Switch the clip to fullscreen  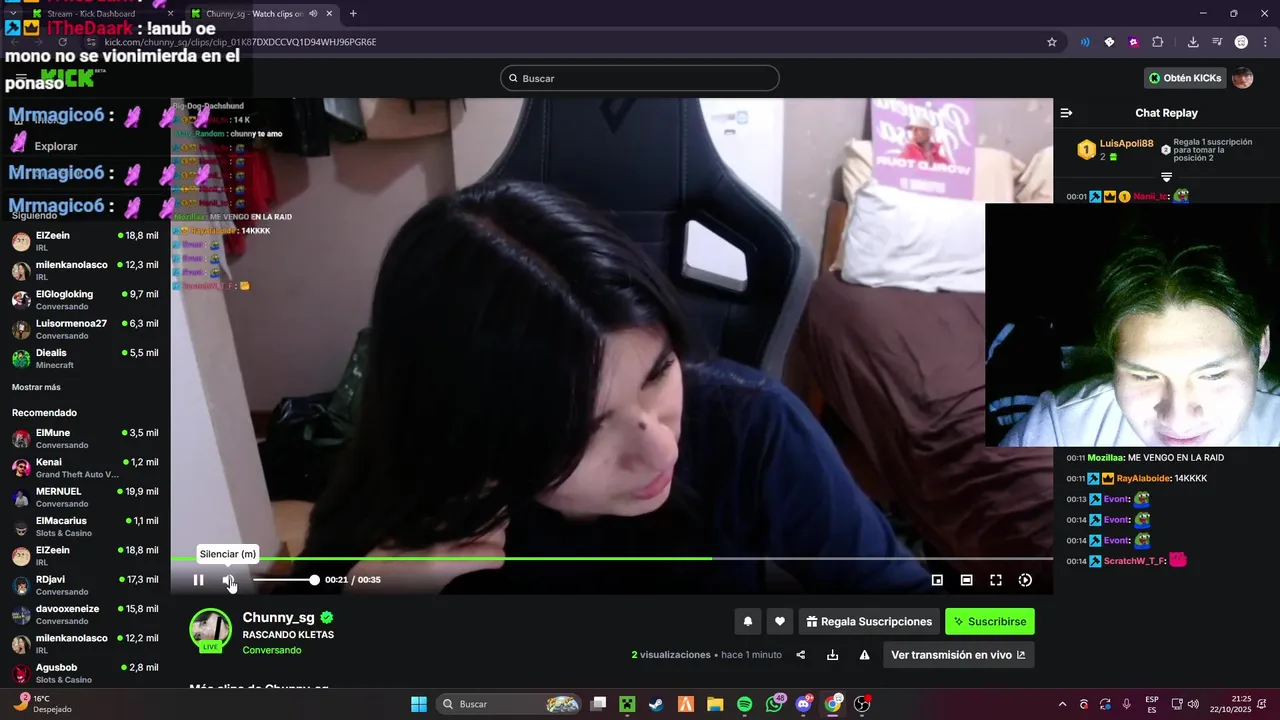pos(996,580)
